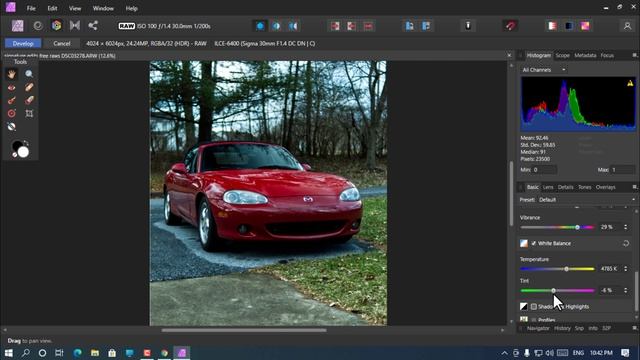
Task: Switch to the Liquify Persona icon
Action: click(x=38, y=26)
